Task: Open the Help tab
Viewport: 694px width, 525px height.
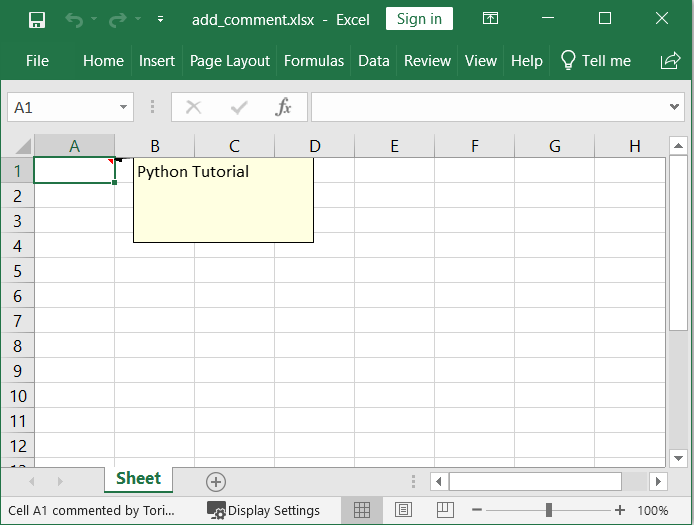Action: pyautogui.click(x=527, y=61)
